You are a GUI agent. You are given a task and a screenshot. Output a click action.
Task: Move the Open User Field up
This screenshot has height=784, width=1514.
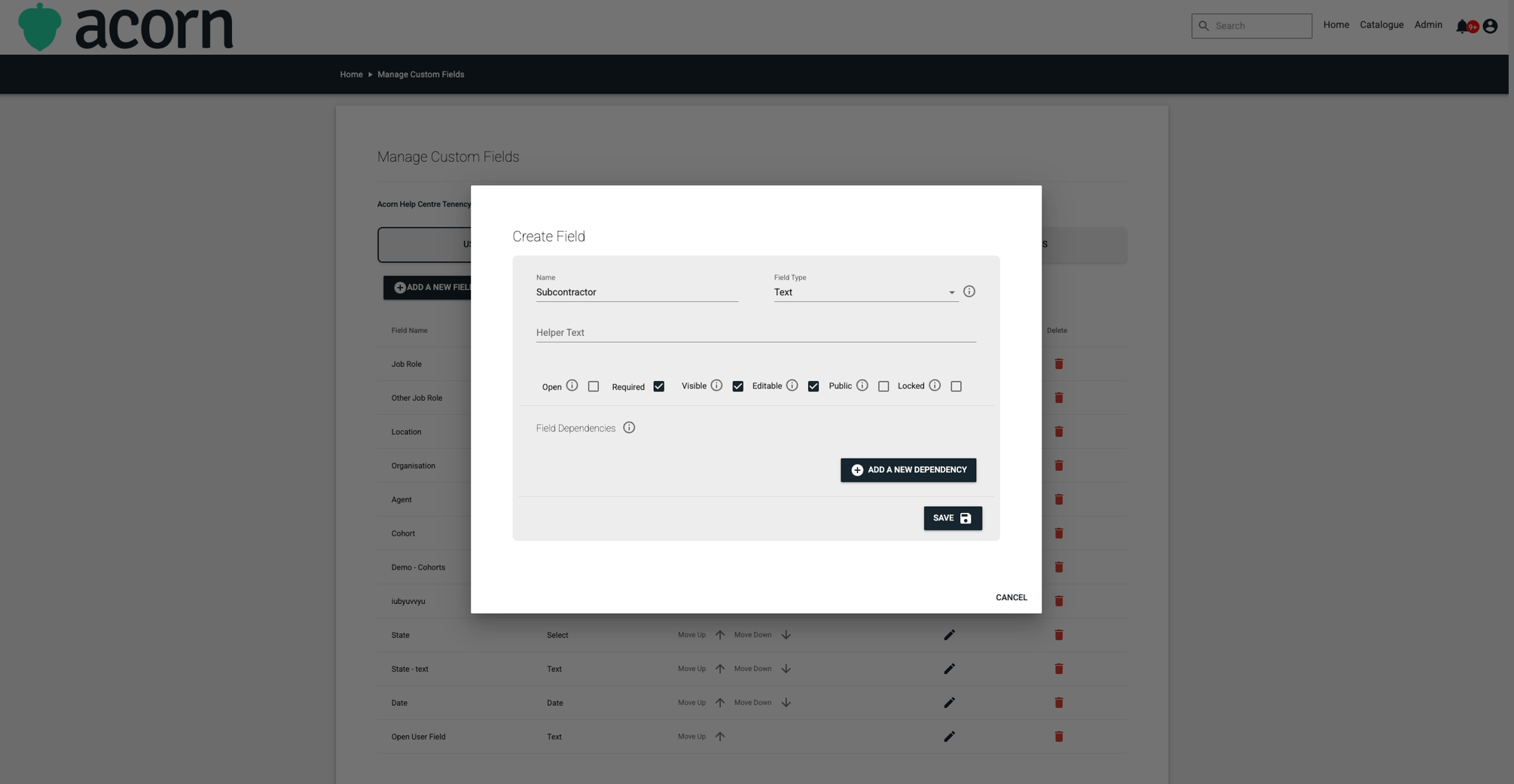click(720, 737)
